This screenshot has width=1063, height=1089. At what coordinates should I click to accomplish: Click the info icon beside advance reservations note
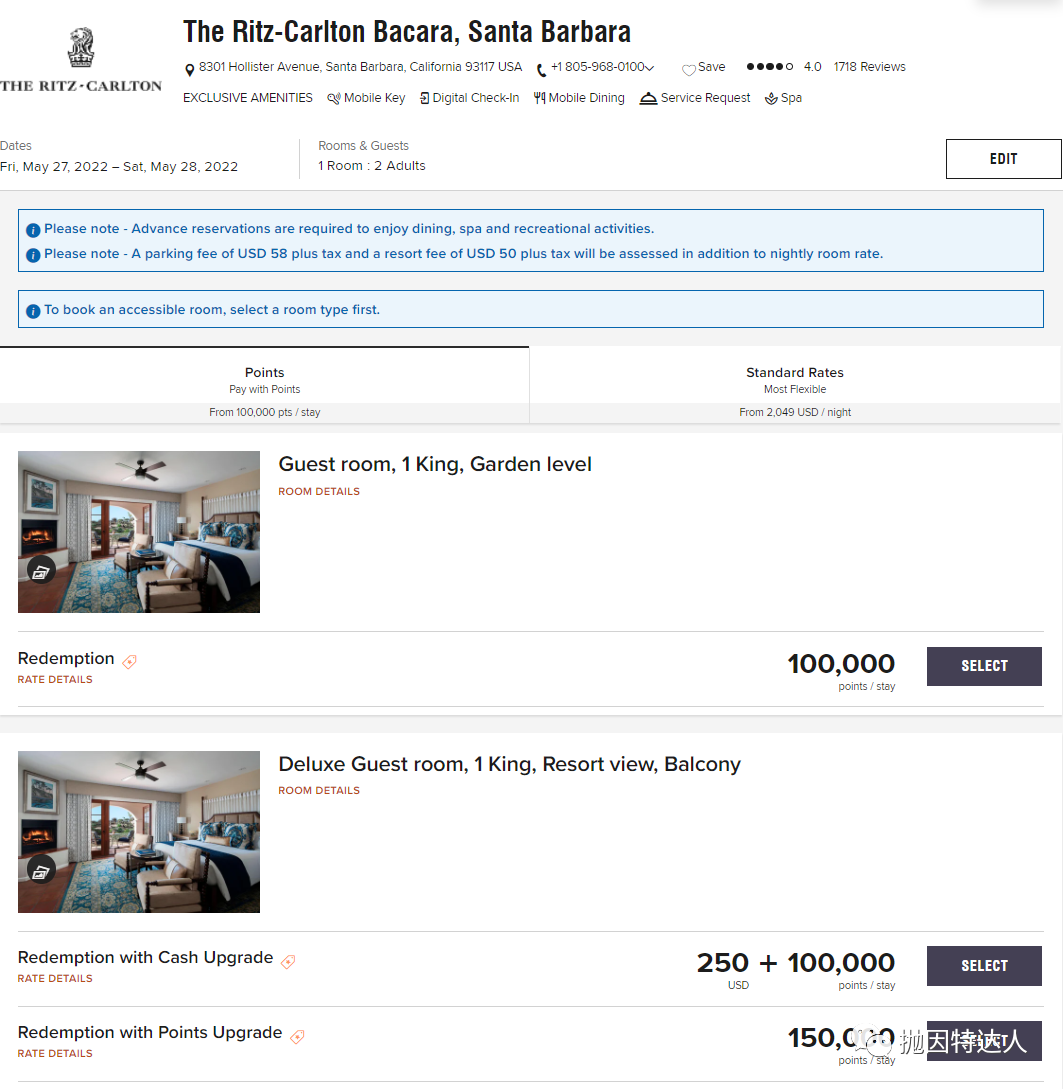(33, 230)
